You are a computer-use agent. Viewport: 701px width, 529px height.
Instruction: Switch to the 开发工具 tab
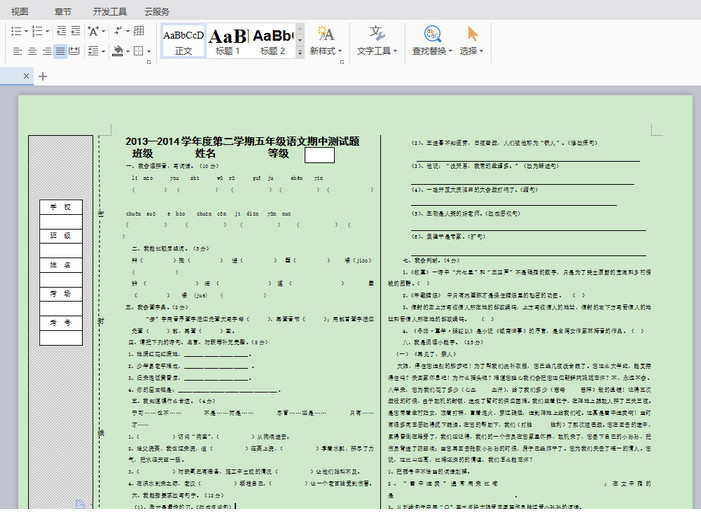pyautogui.click(x=110, y=11)
